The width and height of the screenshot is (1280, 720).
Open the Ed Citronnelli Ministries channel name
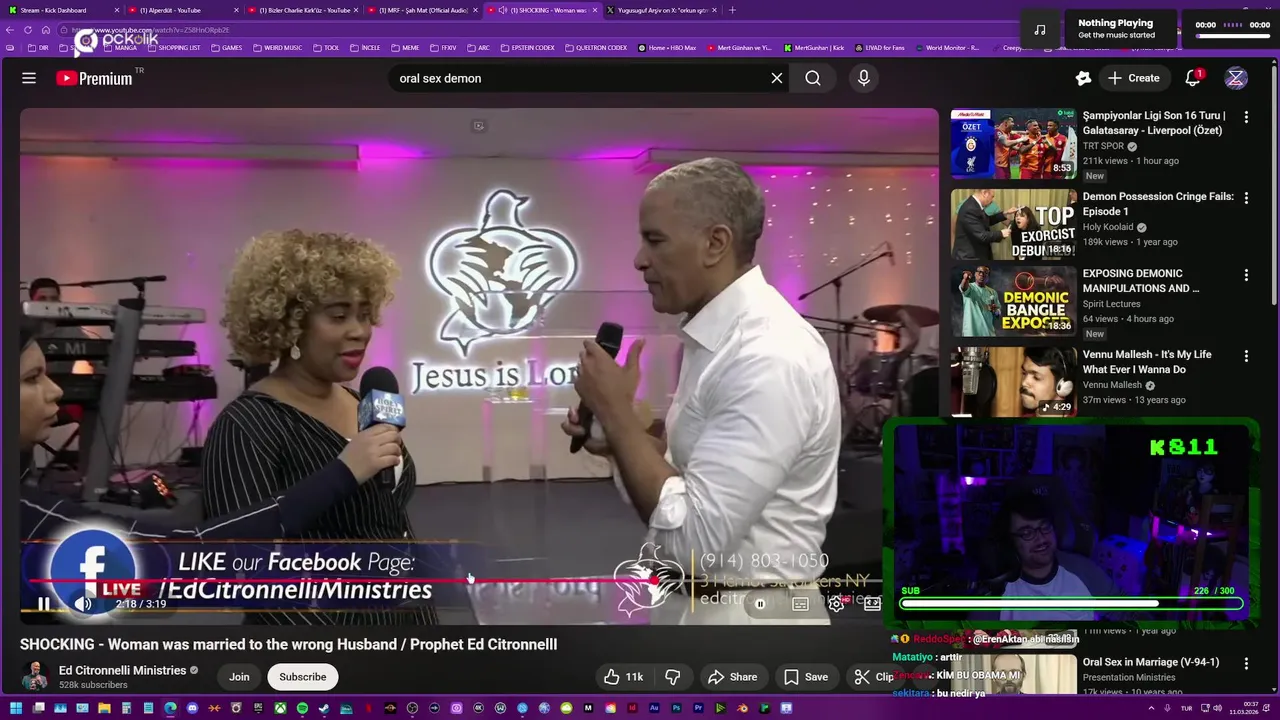click(122, 670)
